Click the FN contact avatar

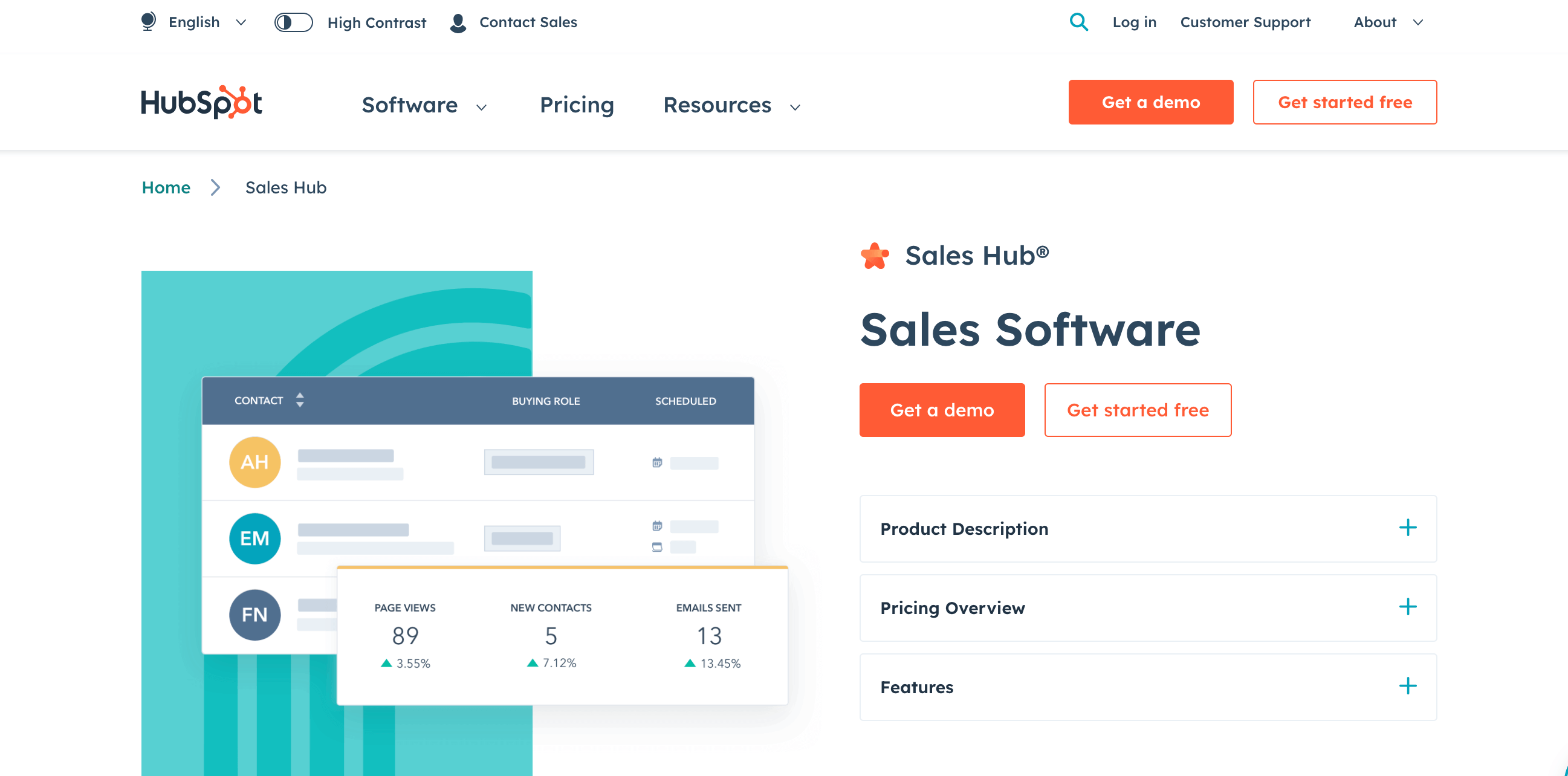(x=254, y=615)
